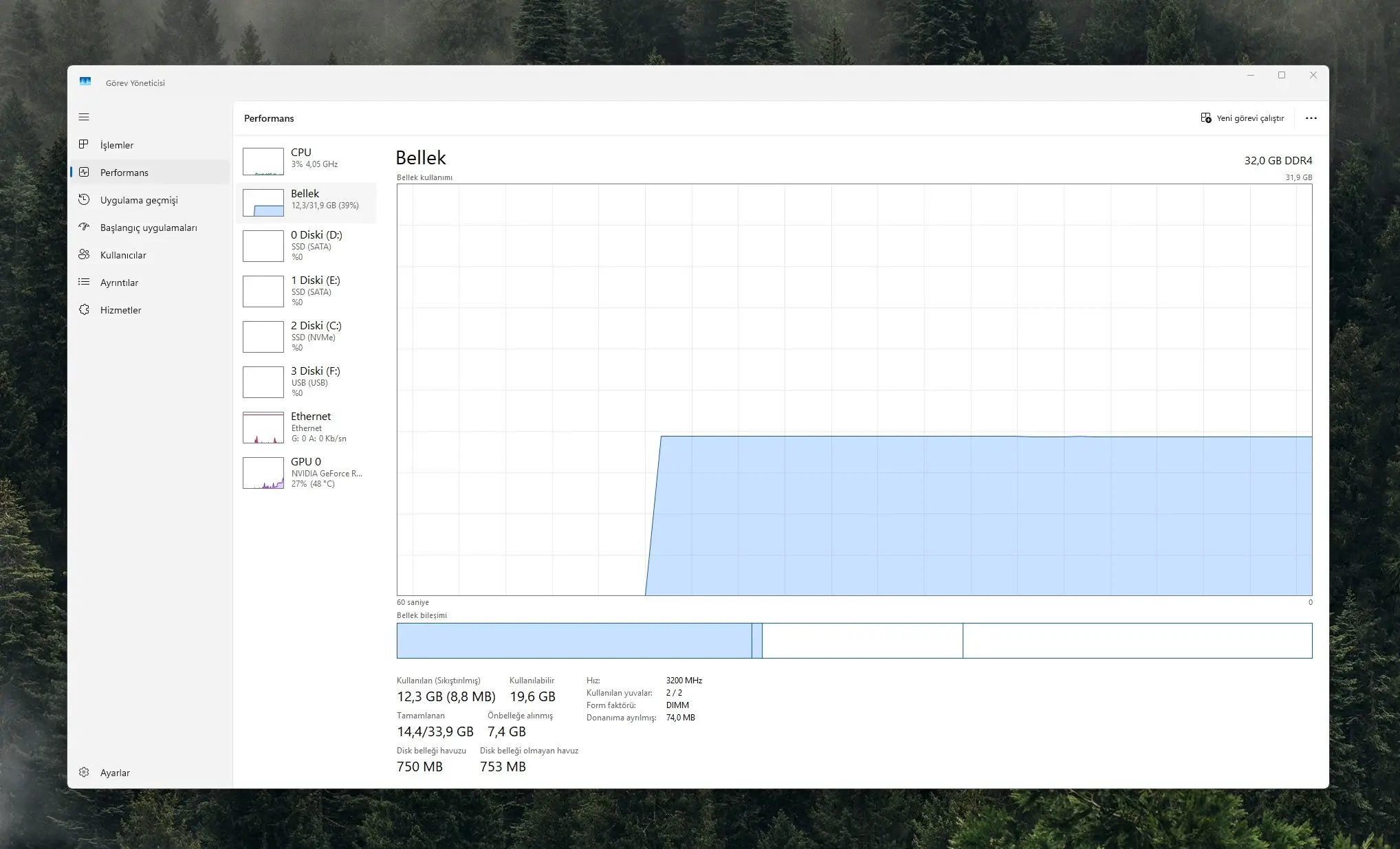Click the free segment of memory composition bar

pos(1137,641)
